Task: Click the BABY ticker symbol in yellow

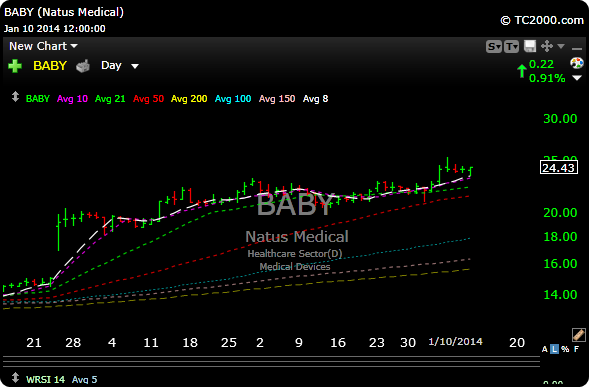Action: (x=50, y=66)
